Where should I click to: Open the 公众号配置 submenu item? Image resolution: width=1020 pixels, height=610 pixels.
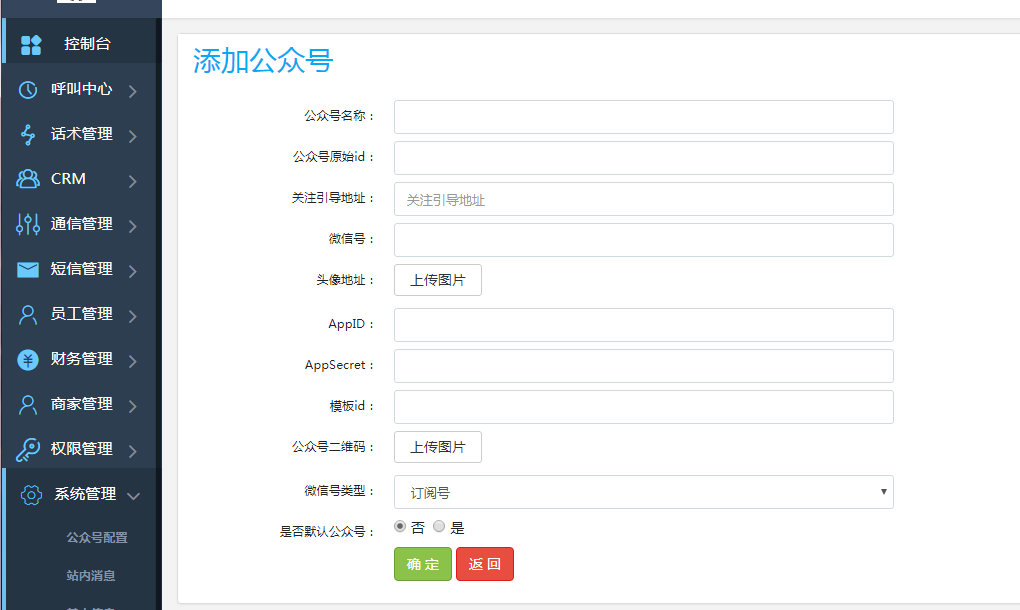97,538
